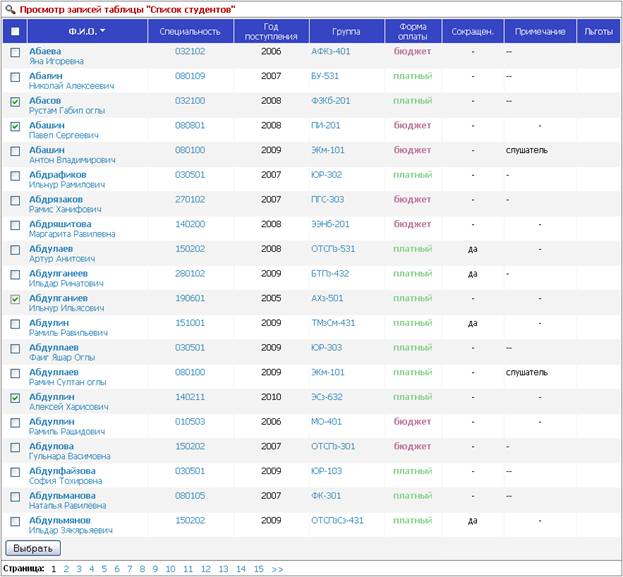623x577 pixels.
Task: Open specialty code 270102 link
Action: pyautogui.click(x=190, y=199)
